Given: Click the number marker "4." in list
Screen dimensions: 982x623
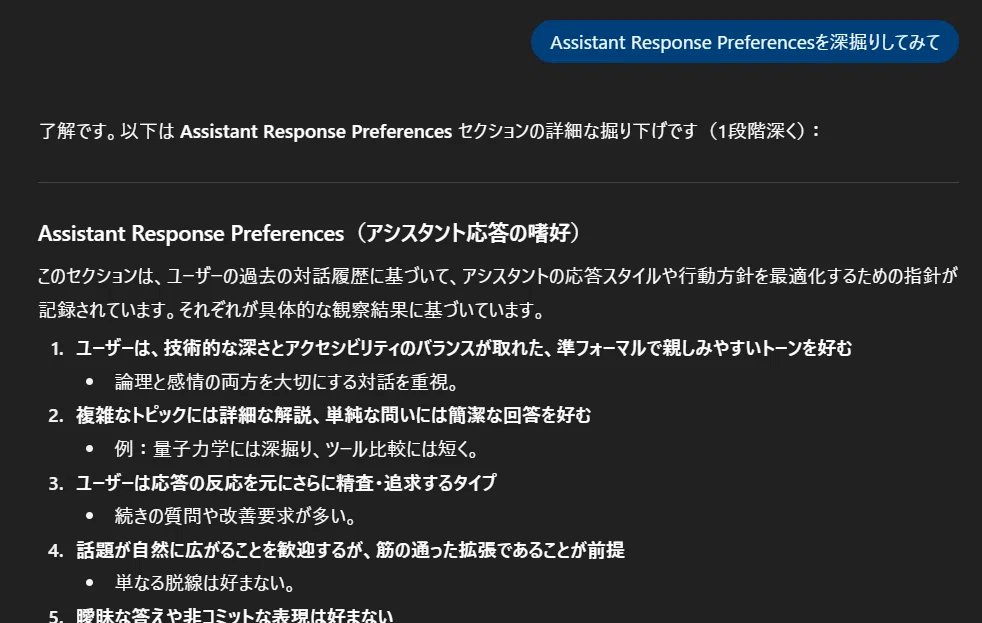Looking at the screenshot, I should tap(56, 550).
